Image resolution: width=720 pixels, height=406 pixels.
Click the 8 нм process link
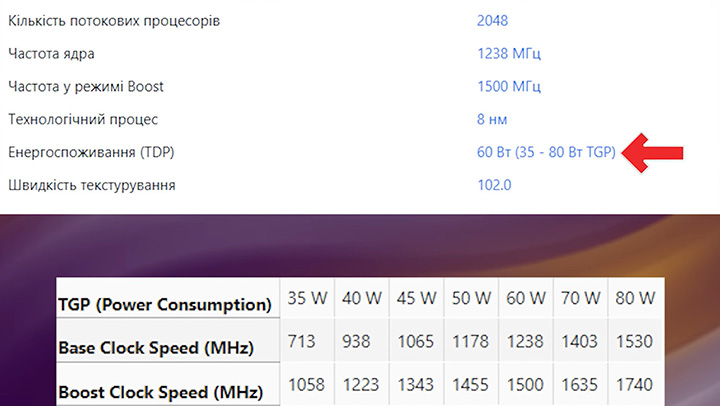click(492, 119)
